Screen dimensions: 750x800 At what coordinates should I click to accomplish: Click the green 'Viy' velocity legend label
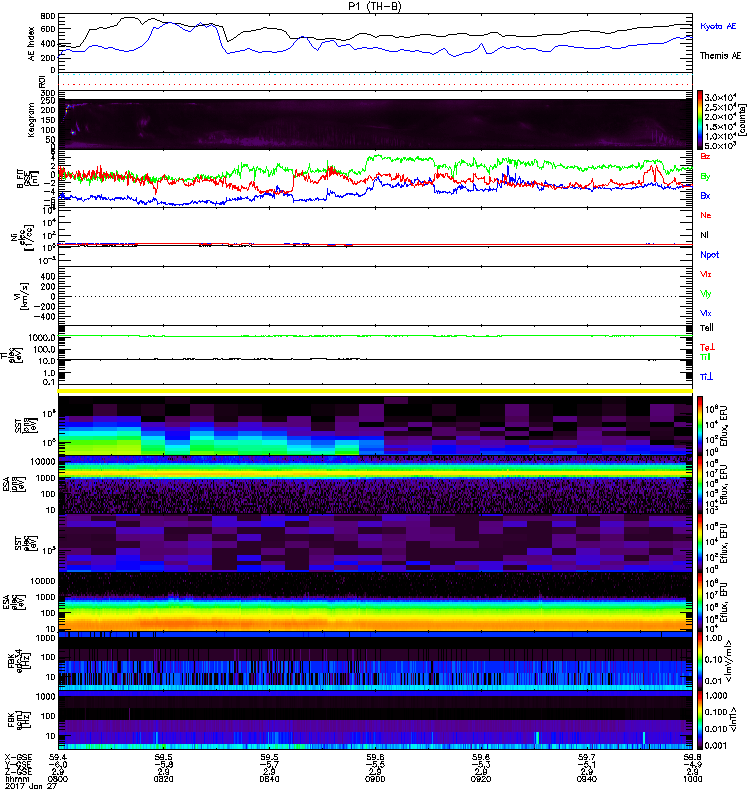[x=705, y=294]
